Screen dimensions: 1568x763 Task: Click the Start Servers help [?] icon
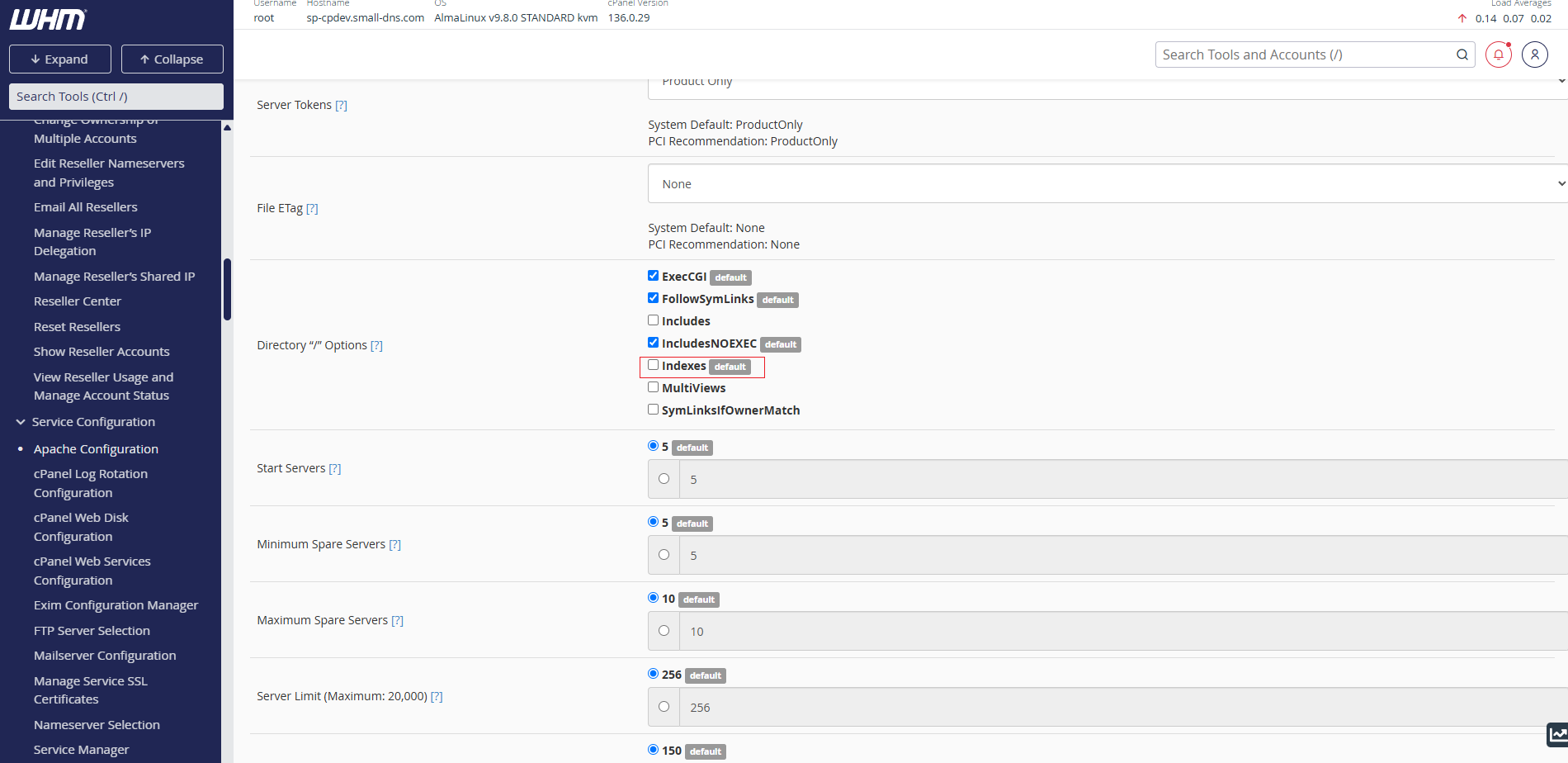[x=335, y=468]
